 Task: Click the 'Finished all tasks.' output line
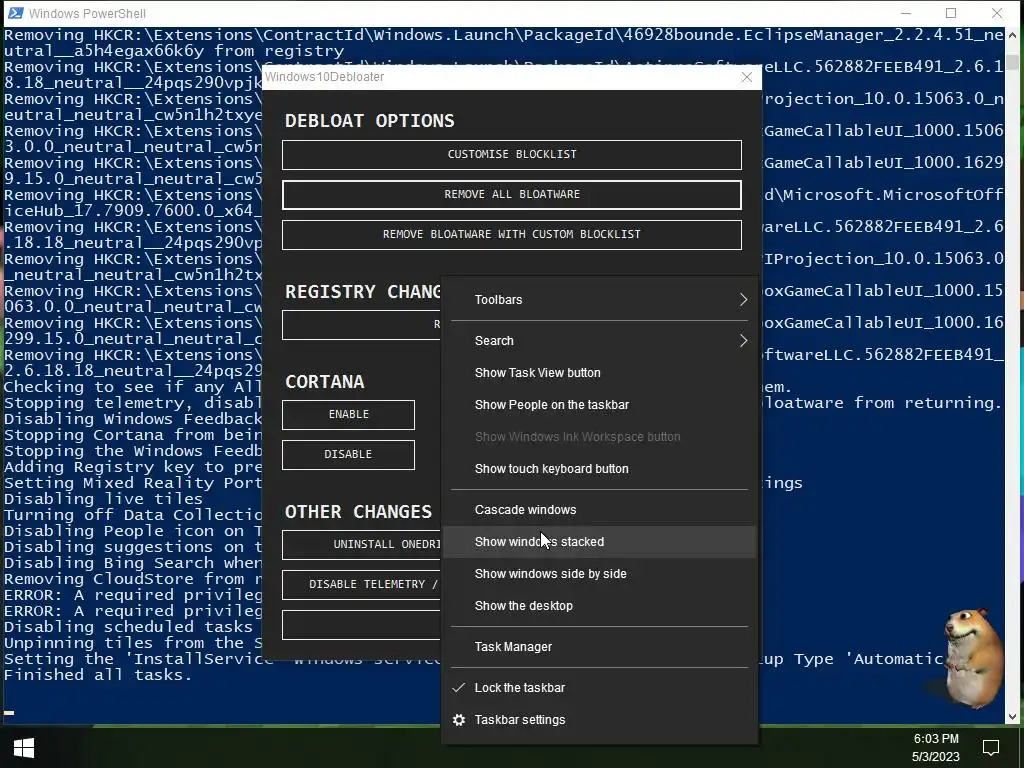(x=98, y=675)
